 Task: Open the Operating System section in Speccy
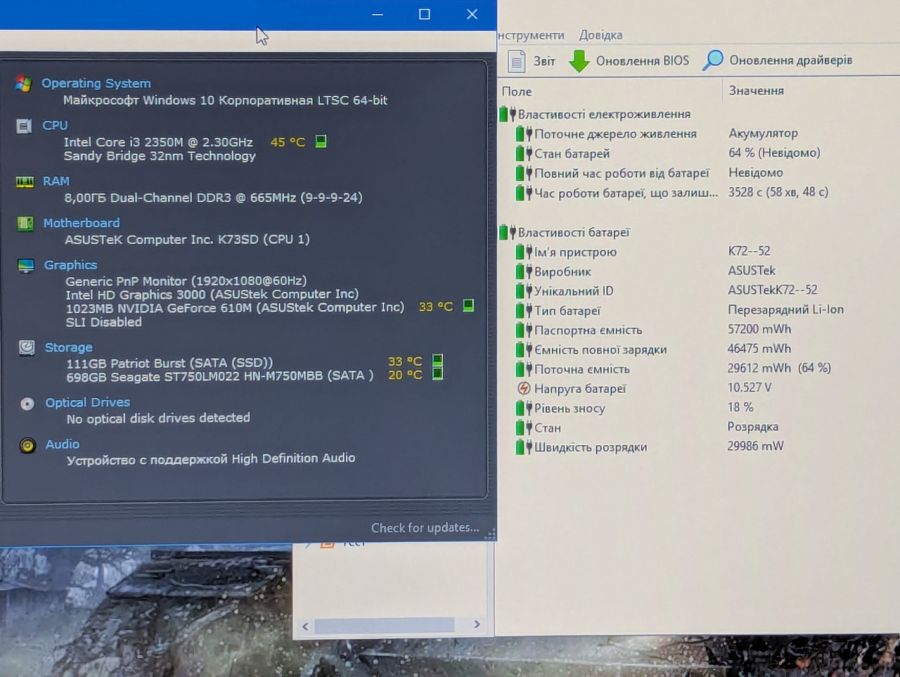[x=96, y=83]
